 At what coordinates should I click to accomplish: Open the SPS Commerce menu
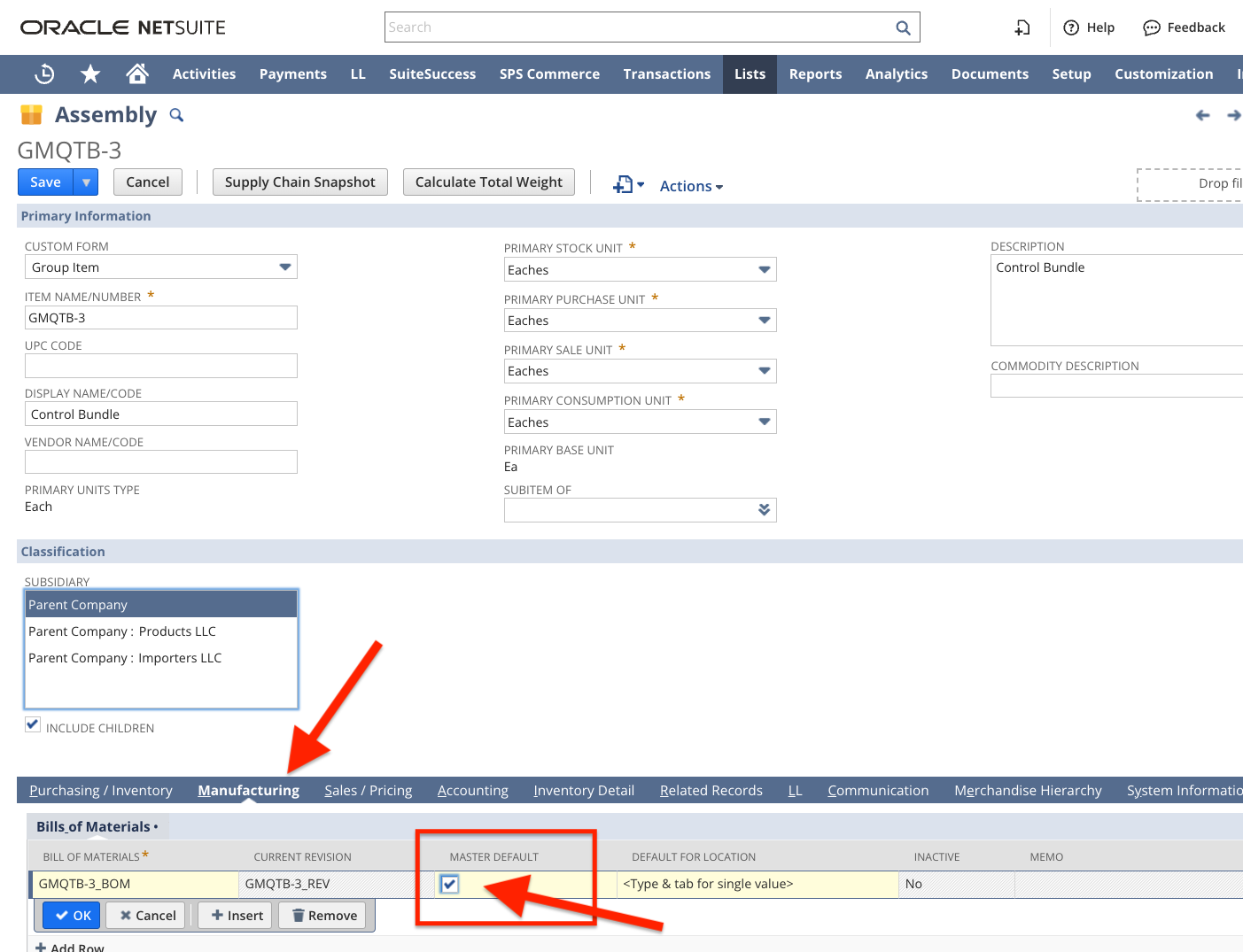[549, 74]
